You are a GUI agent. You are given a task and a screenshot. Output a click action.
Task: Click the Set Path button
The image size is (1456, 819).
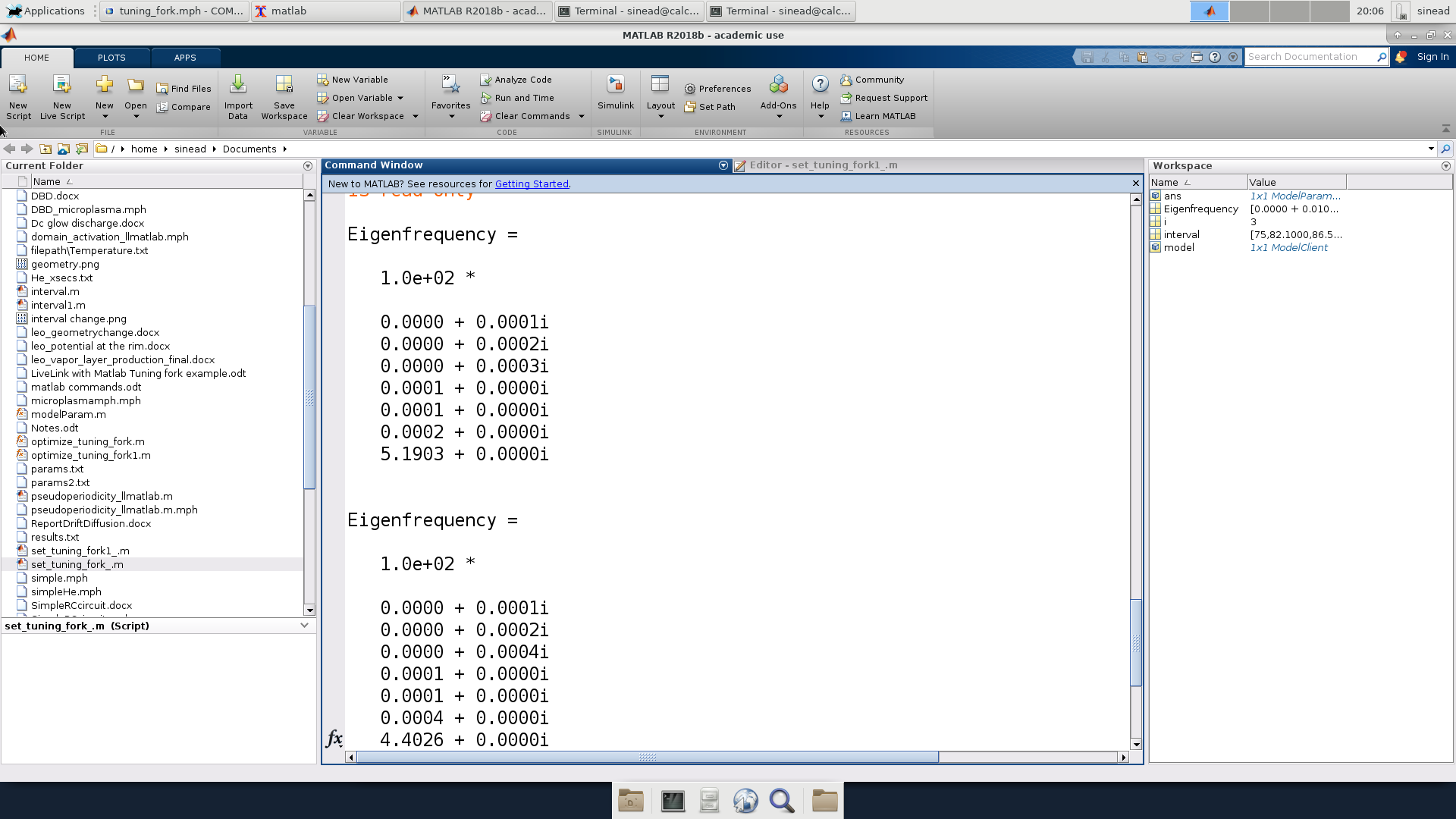click(710, 107)
